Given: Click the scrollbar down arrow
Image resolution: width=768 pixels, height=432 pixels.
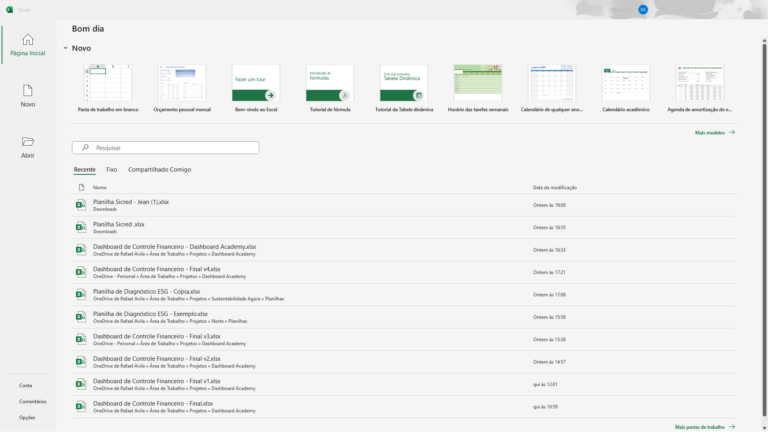Looking at the screenshot, I should pos(764,428).
